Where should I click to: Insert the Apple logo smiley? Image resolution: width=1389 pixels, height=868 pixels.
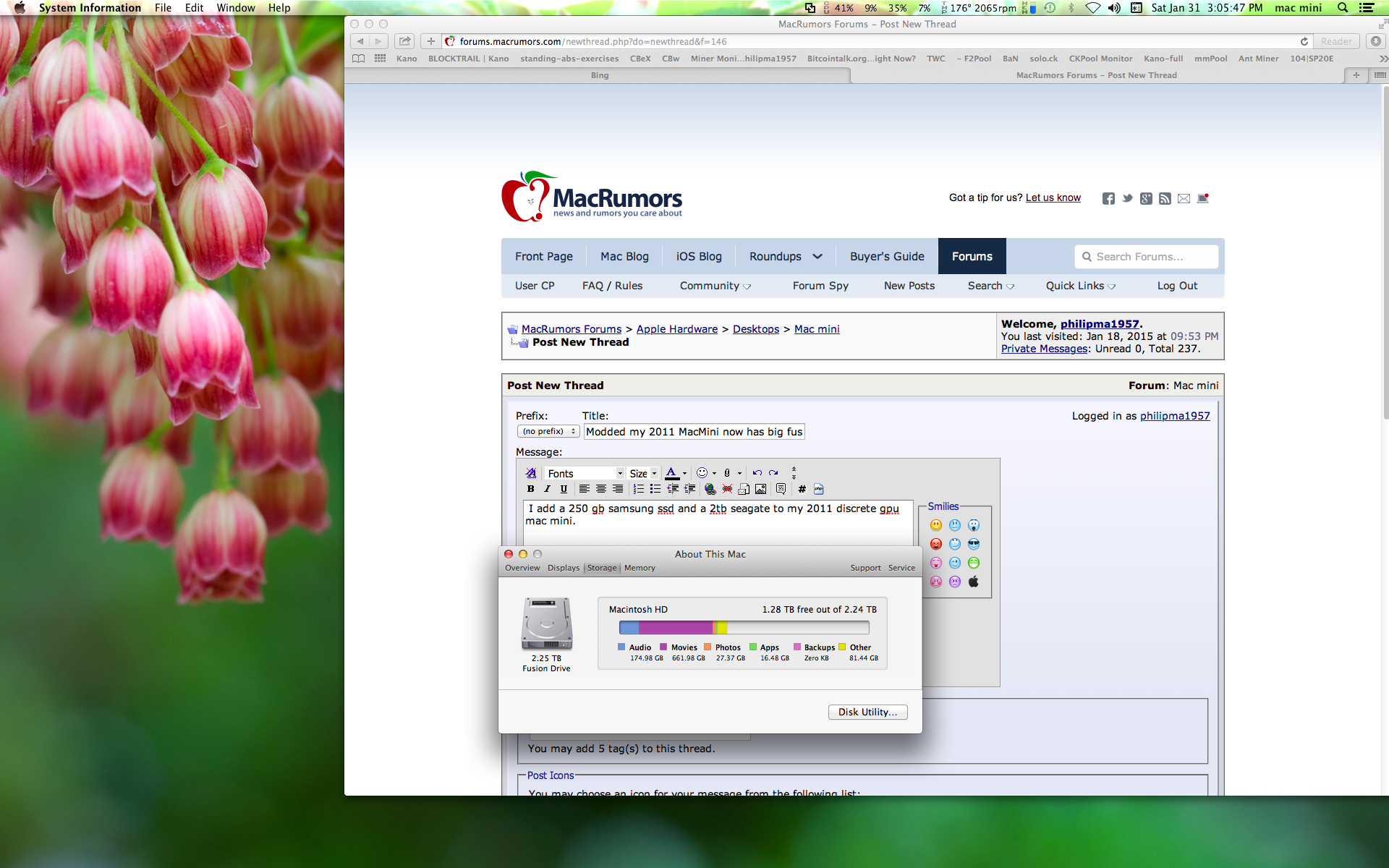pyautogui.click(x=974, y=582)
